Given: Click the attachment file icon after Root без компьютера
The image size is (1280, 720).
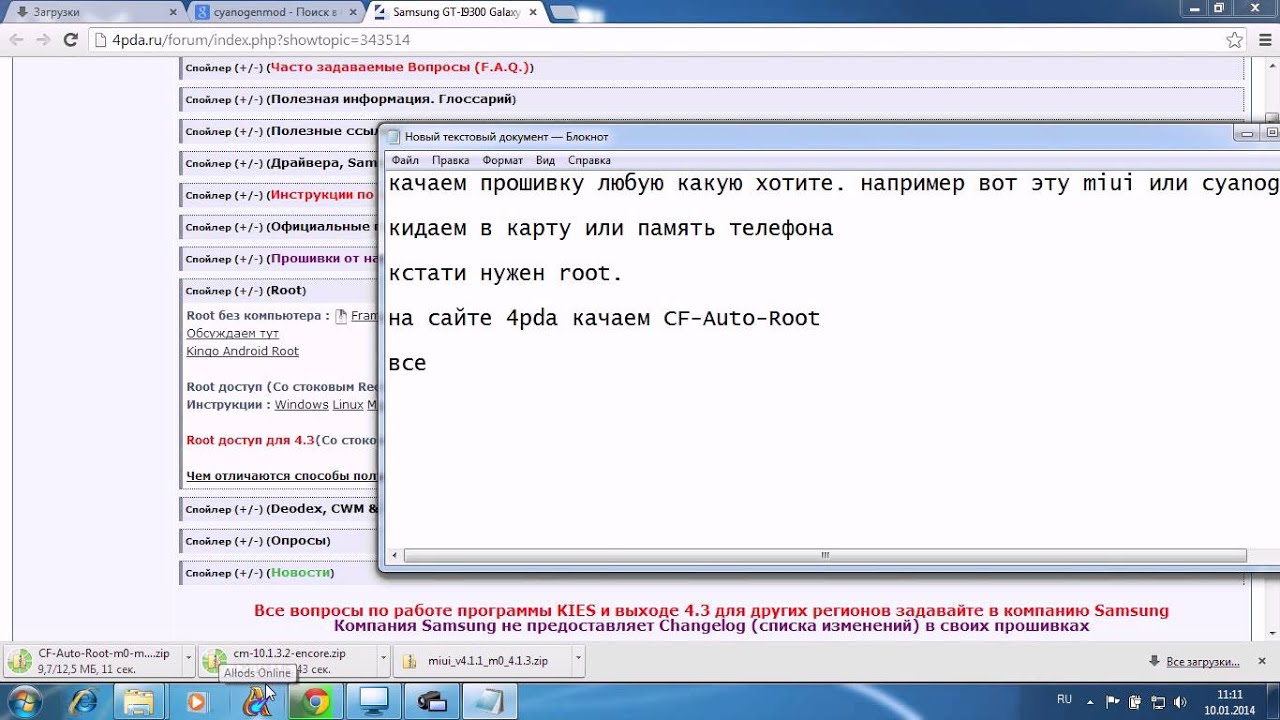Looking at the screenshot, I should 341,316.
